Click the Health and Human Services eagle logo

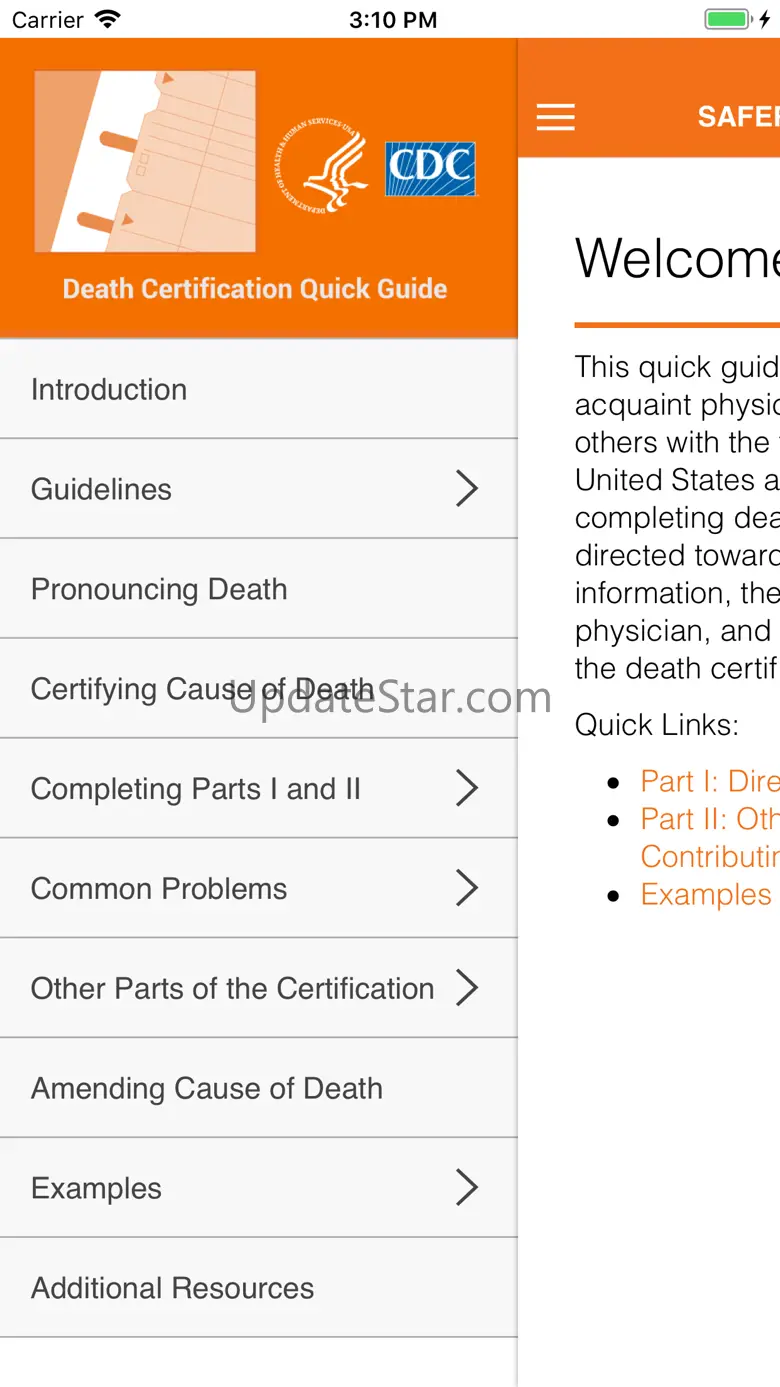click(321, 167)
